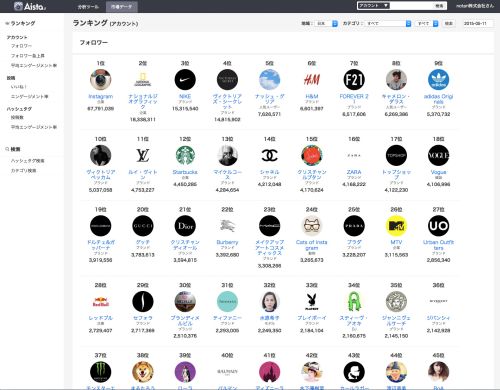
Task: Click the Vogue account name link
Action: pyautogui.click(x=438, y=172)
